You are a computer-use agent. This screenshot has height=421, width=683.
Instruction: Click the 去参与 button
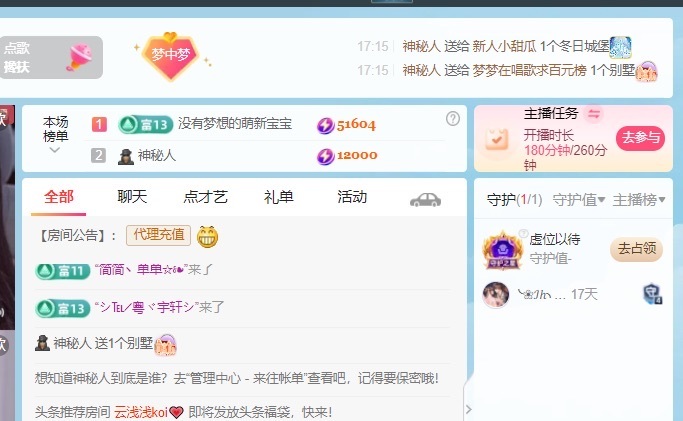click(x=640, y=138)
